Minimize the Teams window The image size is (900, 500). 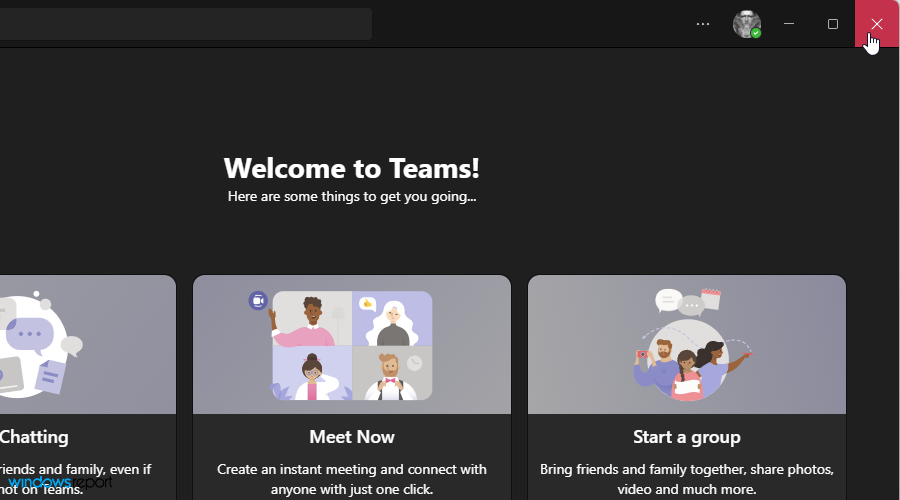coord(789,24)
